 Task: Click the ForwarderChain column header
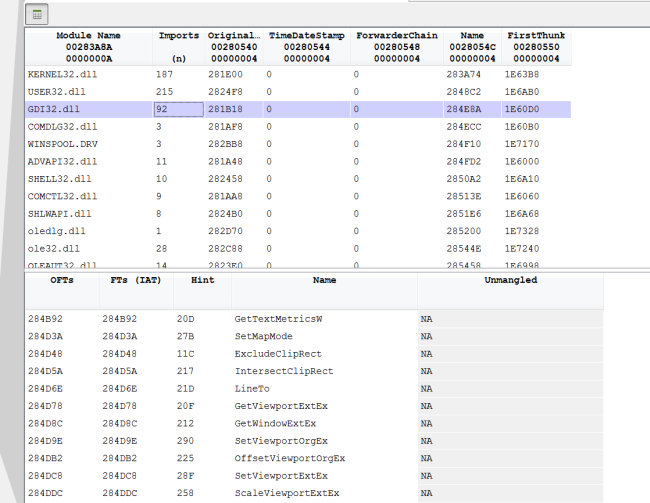[397, 47]
